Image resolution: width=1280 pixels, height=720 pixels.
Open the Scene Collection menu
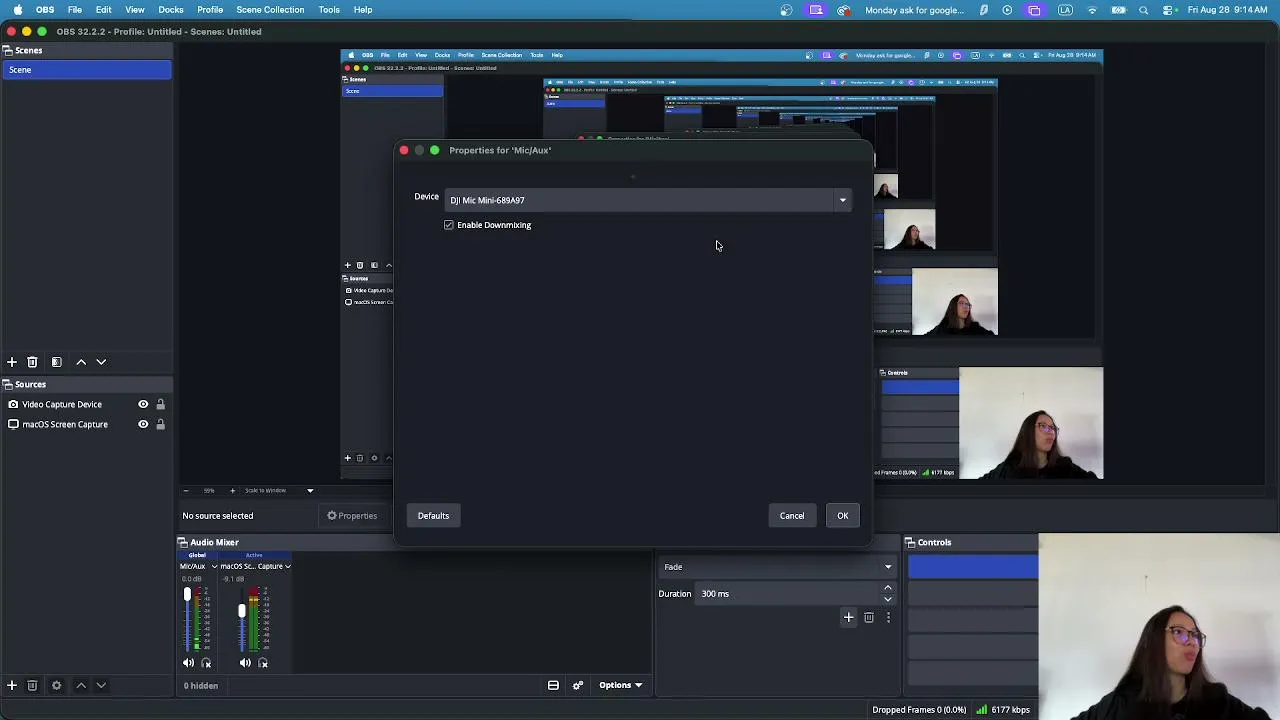tap(270, 10)
